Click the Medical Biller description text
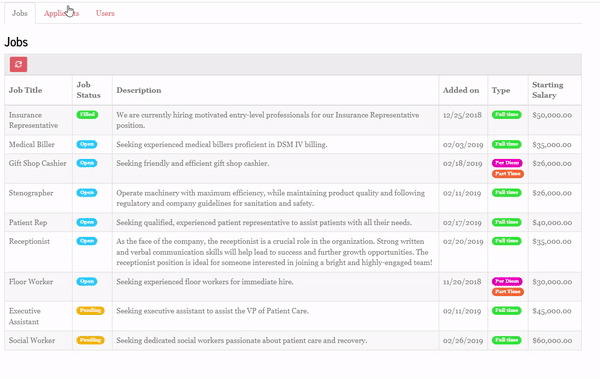The width and height of the screenshot is (600, 379). 222,145
